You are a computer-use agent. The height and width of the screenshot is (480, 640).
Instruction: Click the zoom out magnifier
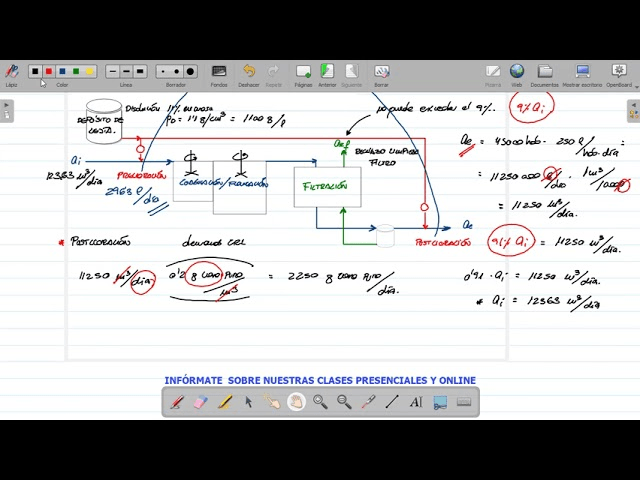[x=344, y=402]
